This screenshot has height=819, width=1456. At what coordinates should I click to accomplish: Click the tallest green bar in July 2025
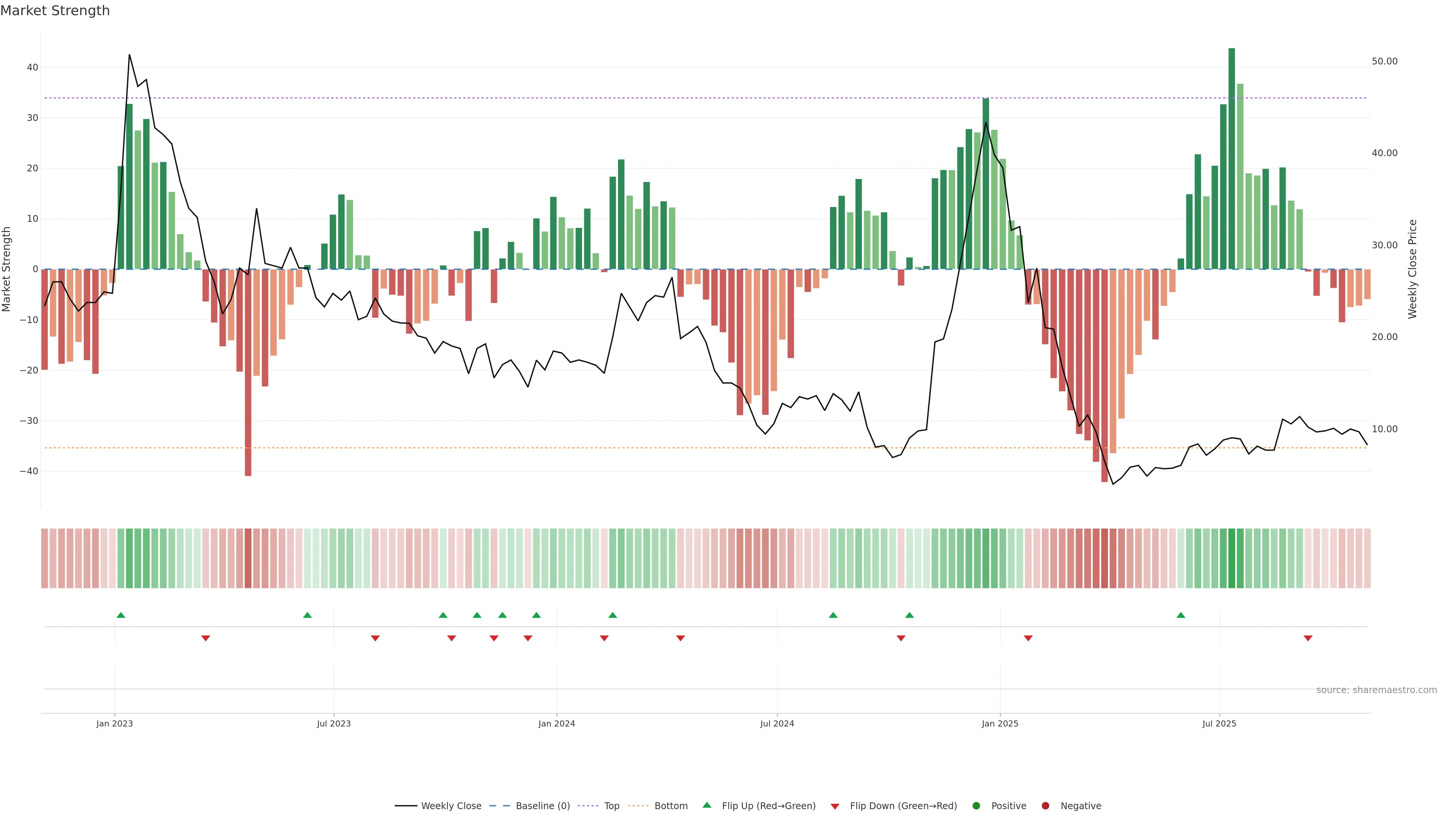click(x=1232, y=158)
